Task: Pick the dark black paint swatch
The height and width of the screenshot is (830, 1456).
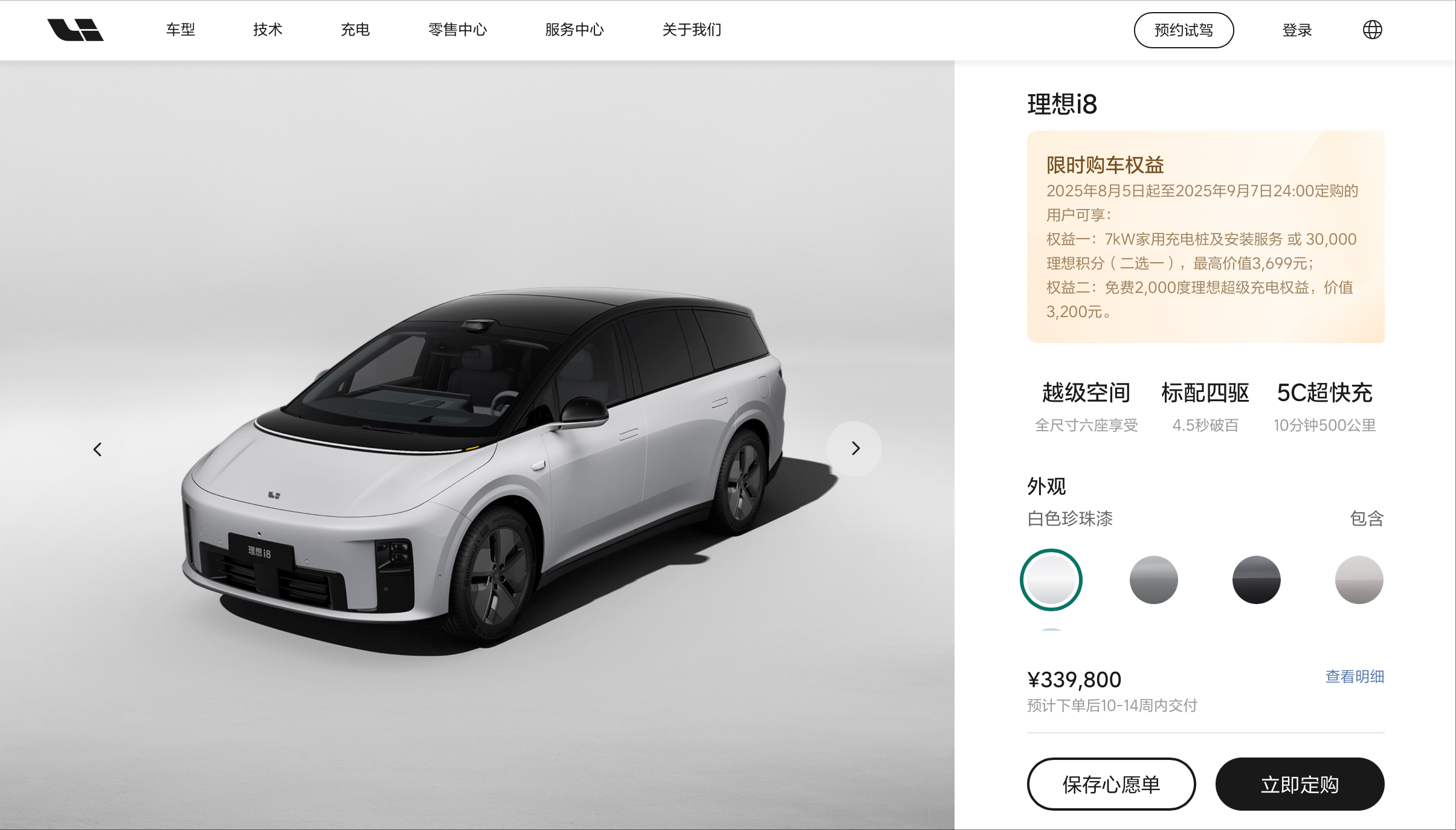Action: pos(1257,580)
